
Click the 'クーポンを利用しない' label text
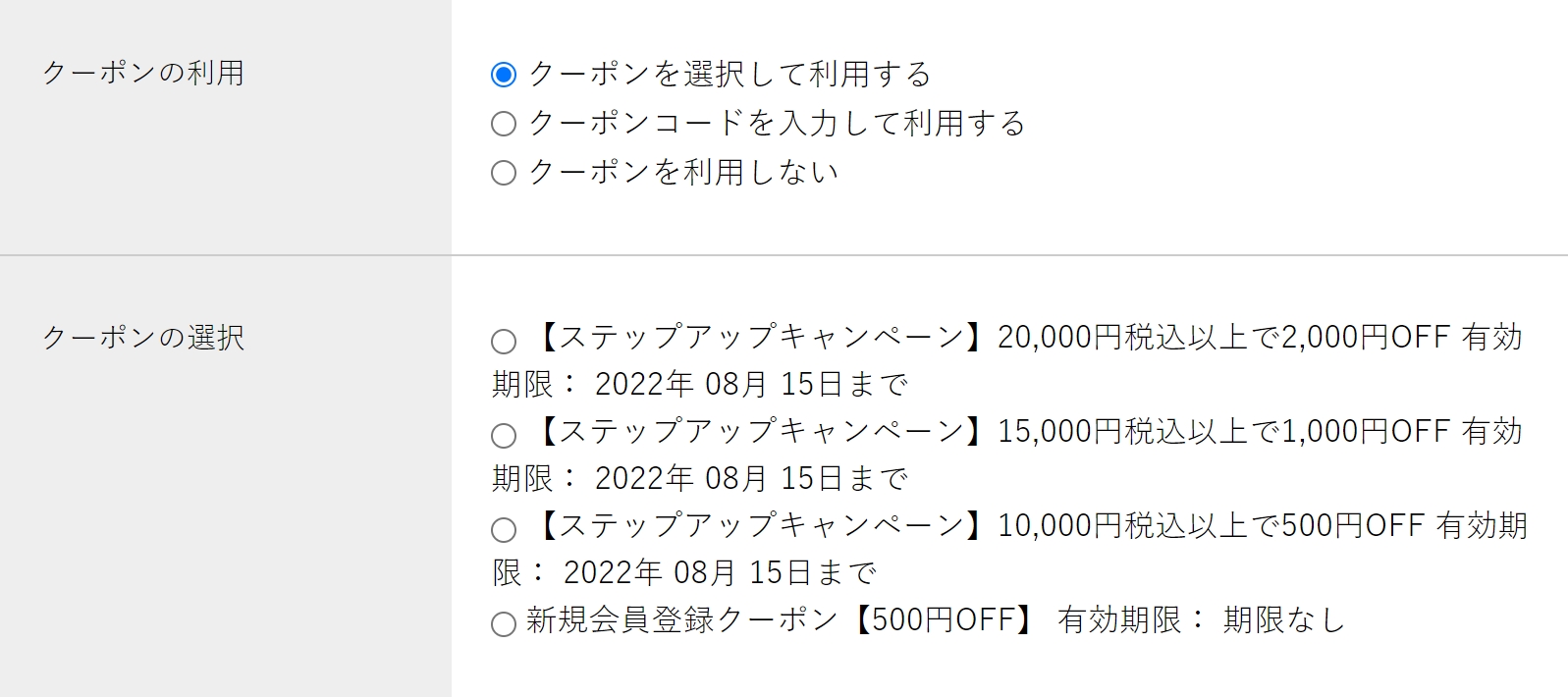coord(683,173)
